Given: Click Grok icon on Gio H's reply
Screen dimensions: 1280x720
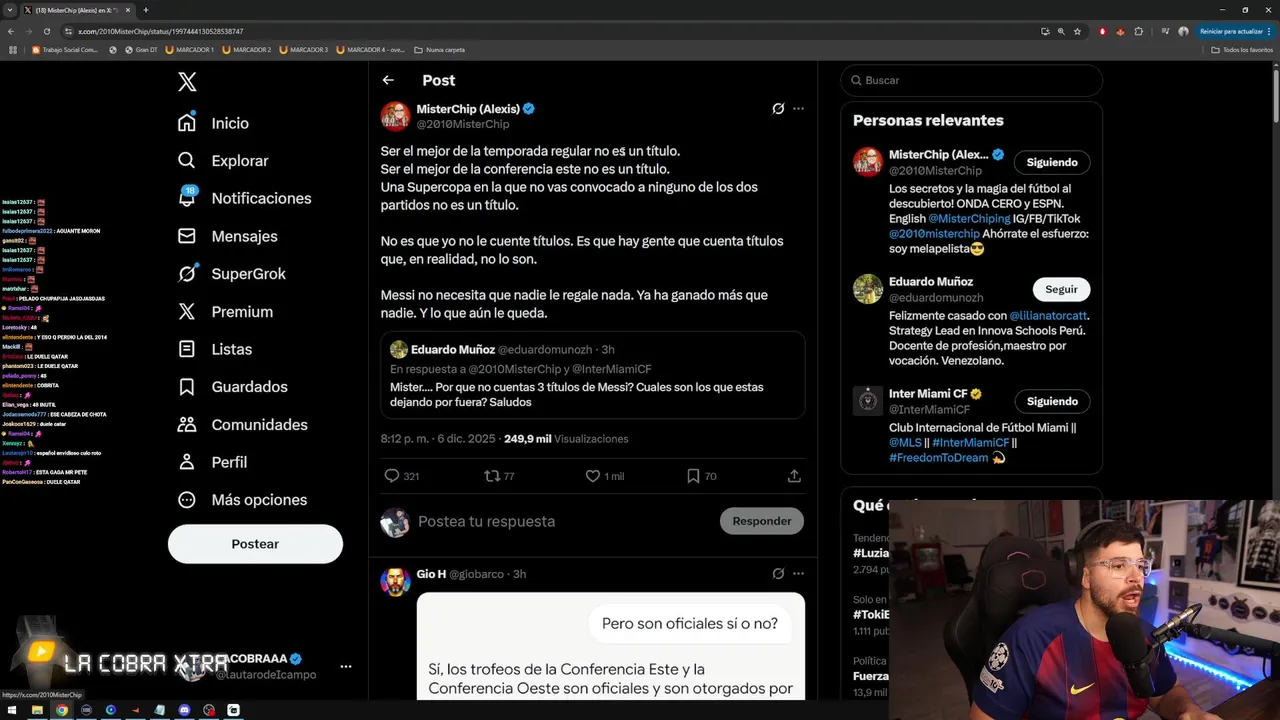Looking at the screenshot, I should click(778, 574).
